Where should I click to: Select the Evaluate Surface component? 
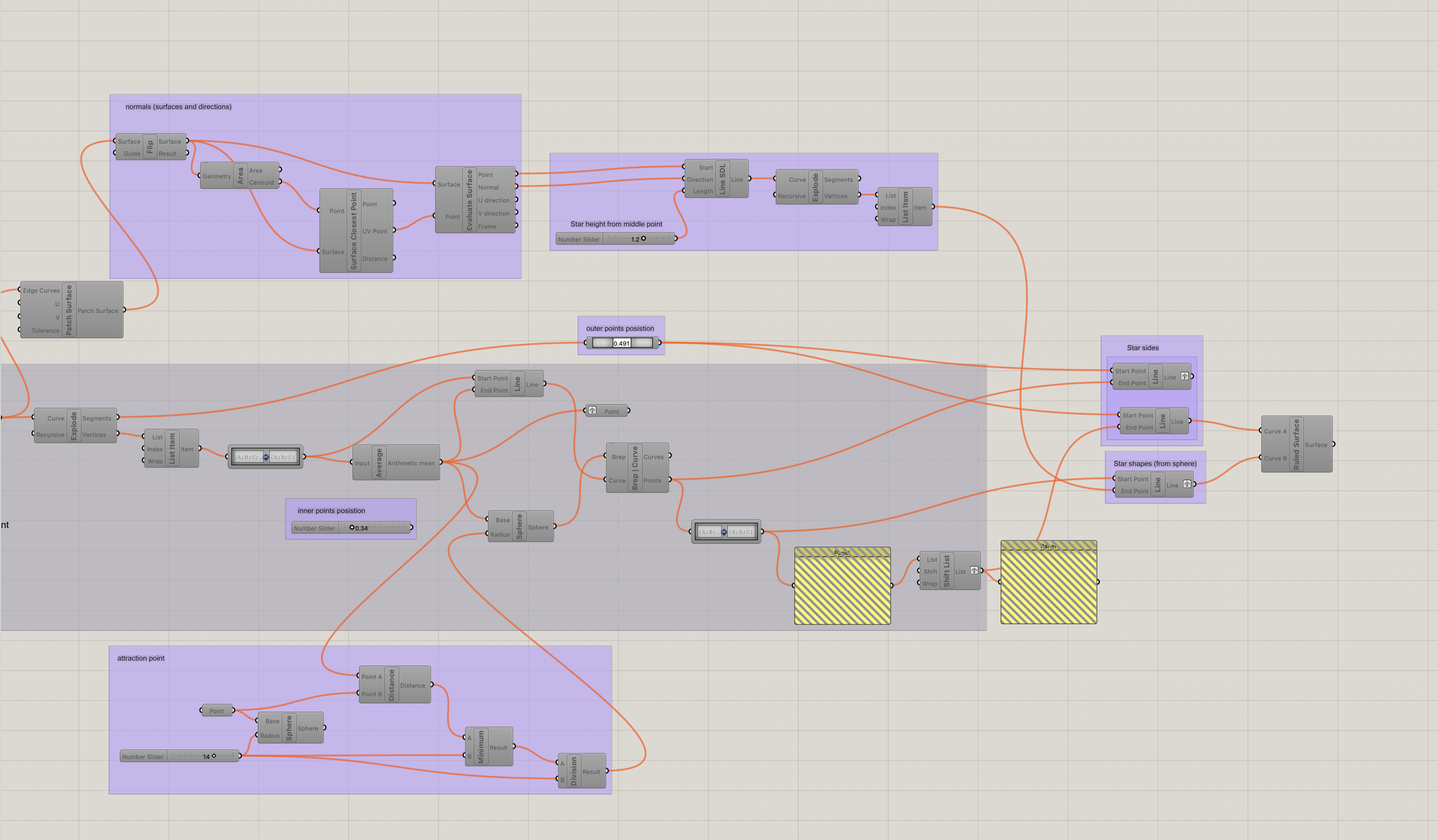[470, 200]
